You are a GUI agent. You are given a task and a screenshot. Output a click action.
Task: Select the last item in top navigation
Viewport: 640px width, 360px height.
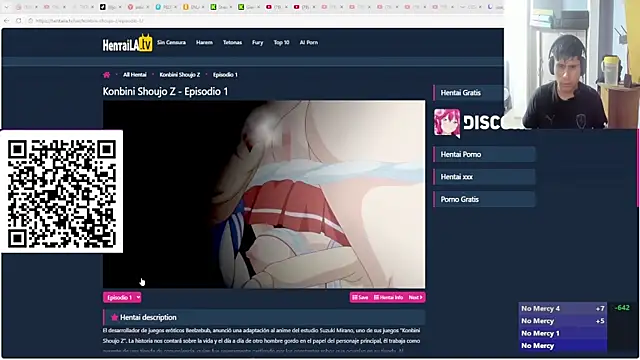[309, 42]
